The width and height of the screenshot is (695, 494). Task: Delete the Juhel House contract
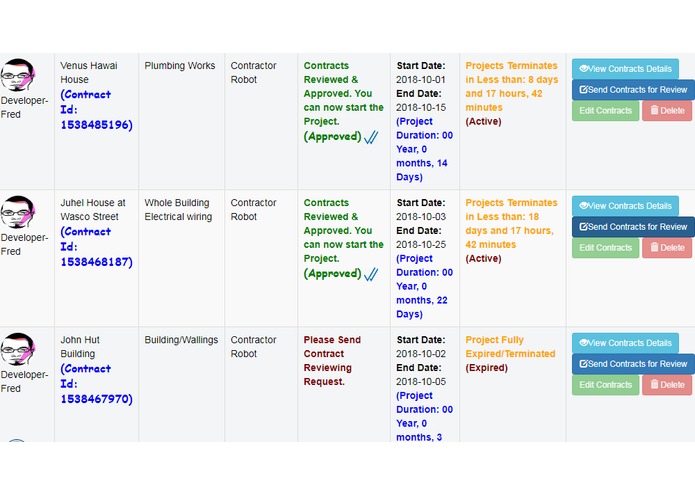click(667, 248)
